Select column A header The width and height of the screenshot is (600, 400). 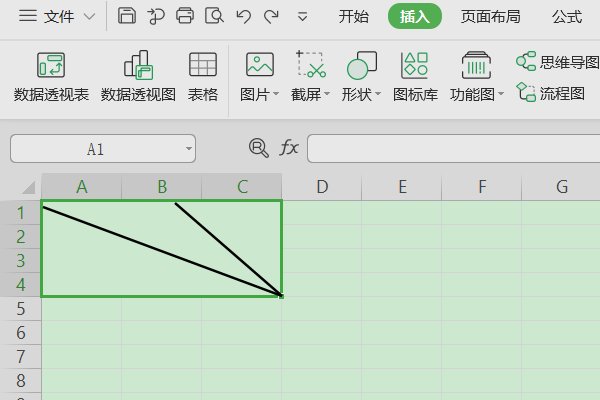click(x=82, y=187)
